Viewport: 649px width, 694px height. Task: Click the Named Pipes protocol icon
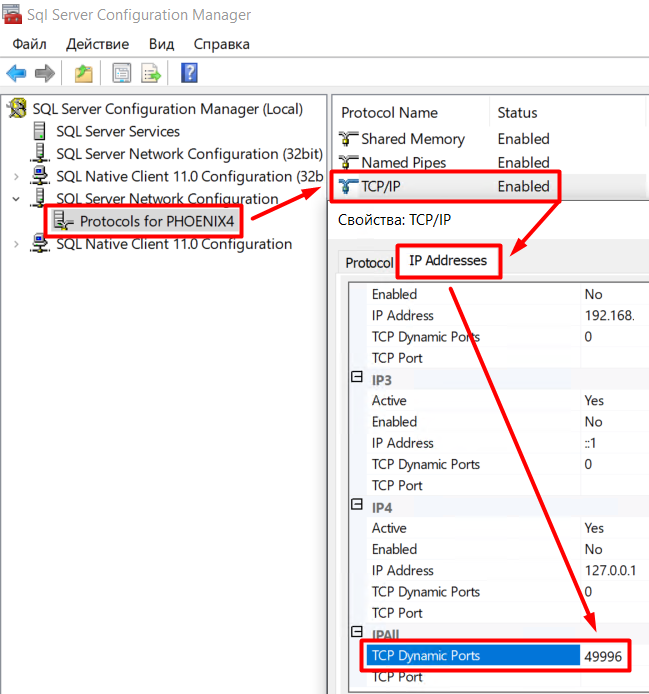click(349, 162)
